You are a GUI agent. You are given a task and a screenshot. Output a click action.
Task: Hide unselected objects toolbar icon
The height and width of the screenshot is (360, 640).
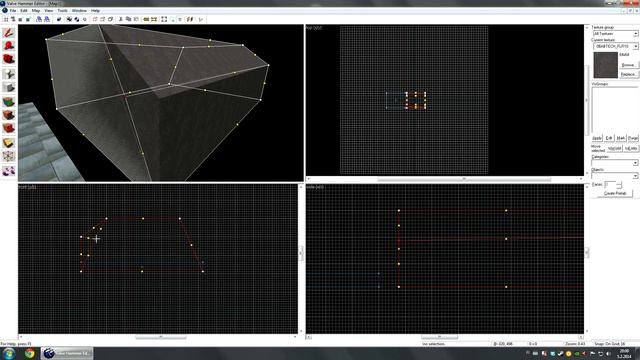click(102, 19)
